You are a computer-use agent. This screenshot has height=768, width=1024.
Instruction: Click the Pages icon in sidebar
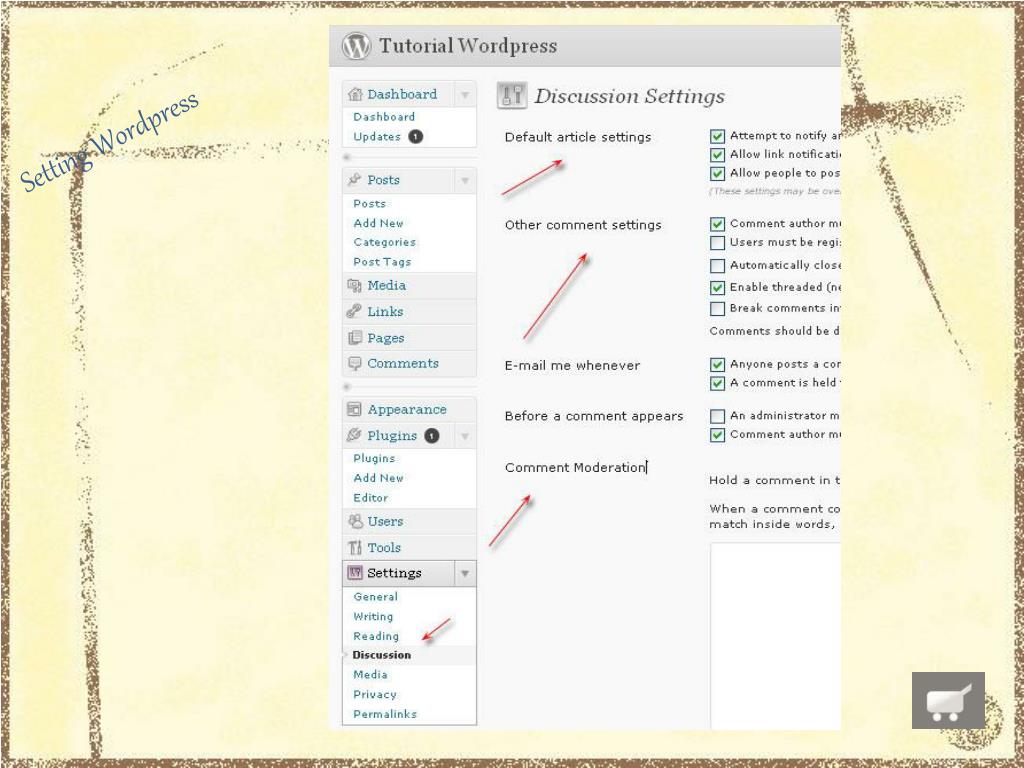(355, 338)
